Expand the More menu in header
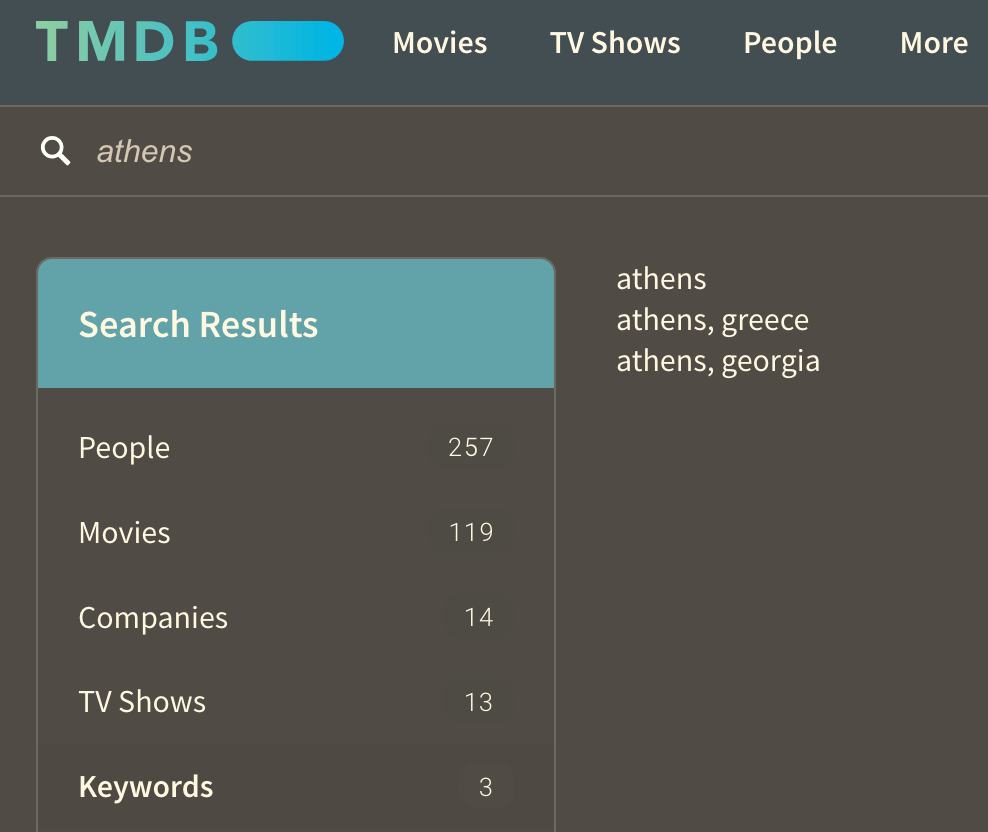This screenshot has height=832, width=988. [x=933, y=43]
